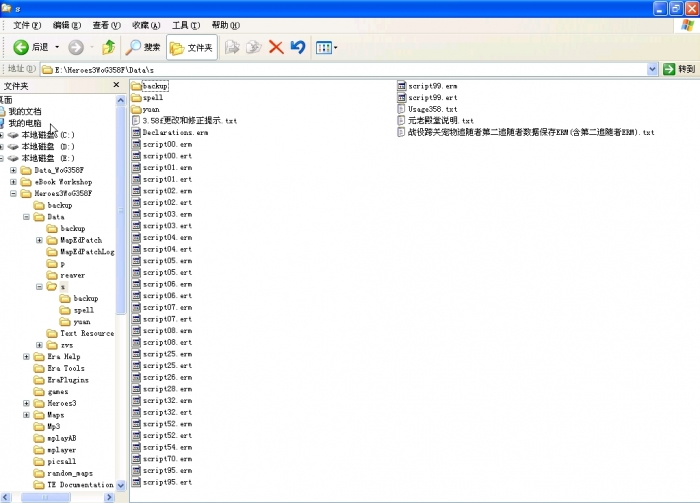Screen dimensions: 700x503
Task: Open the backup folder in file list
Action: pyautogui.click(x=154, y=86)
